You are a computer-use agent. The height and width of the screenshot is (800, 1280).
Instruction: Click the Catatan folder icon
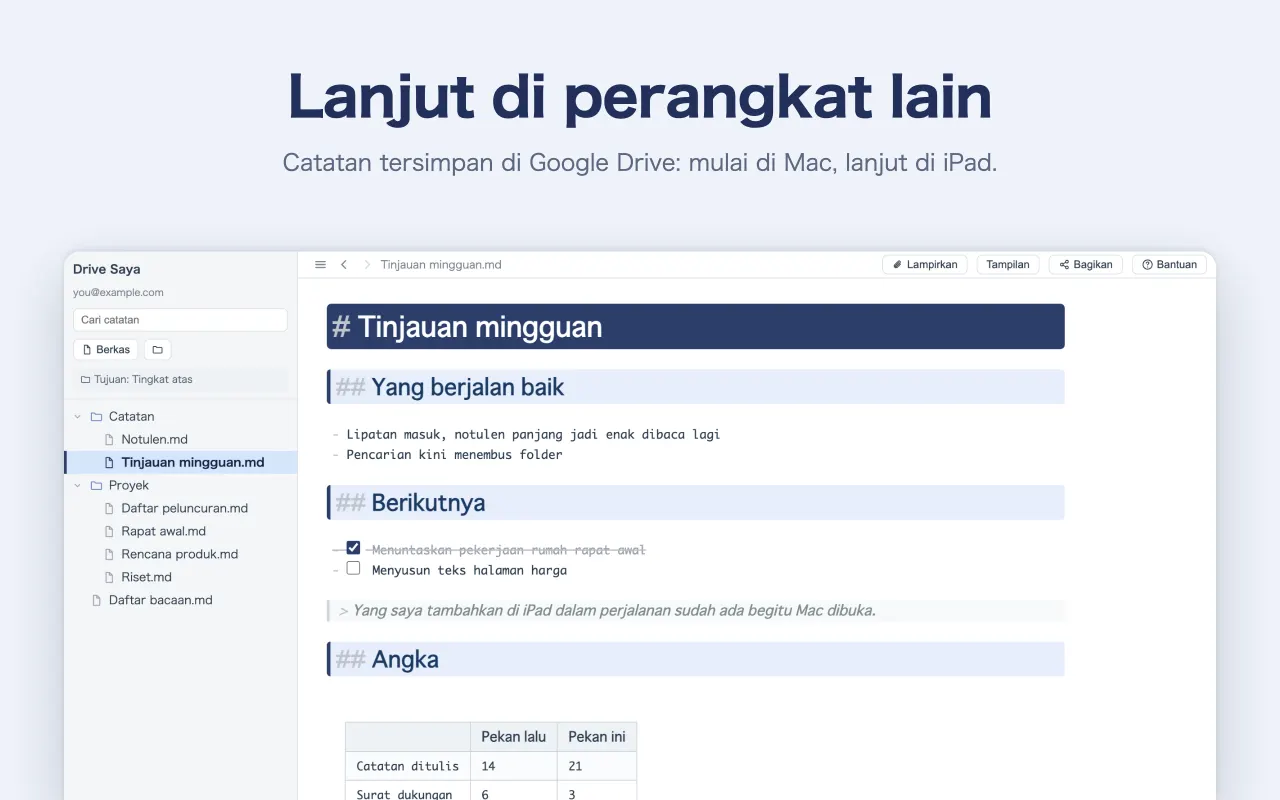(96, 416)
